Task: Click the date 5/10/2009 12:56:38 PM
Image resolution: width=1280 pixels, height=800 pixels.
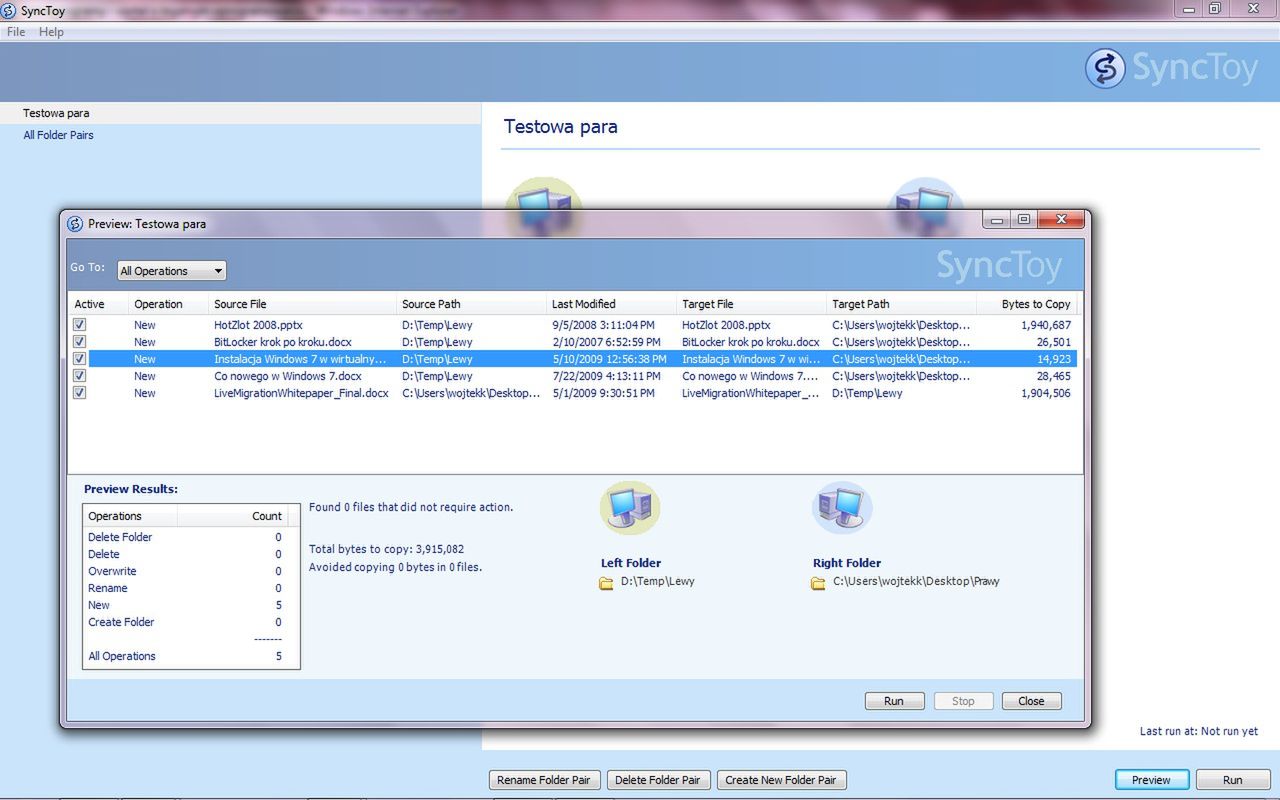Action: pyautogui.click(x=609, y=359)
